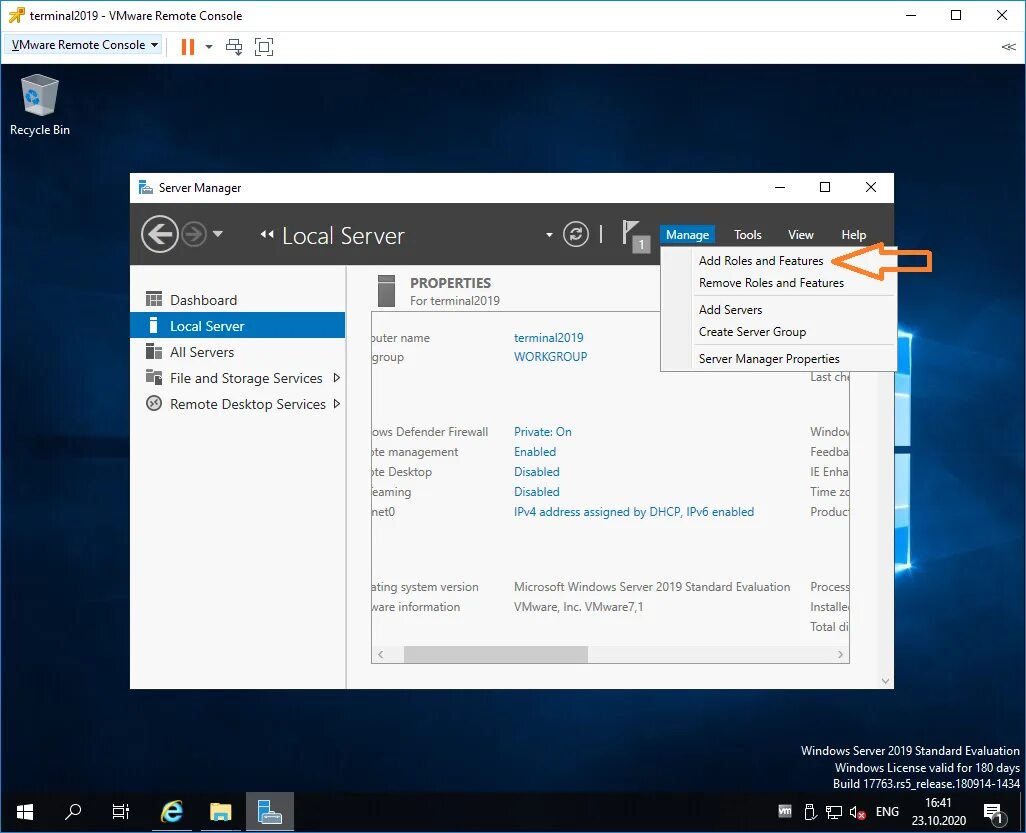Click USB device tray icon
The width and height of the screenshot is (1026, 833).
coord(809,812)
